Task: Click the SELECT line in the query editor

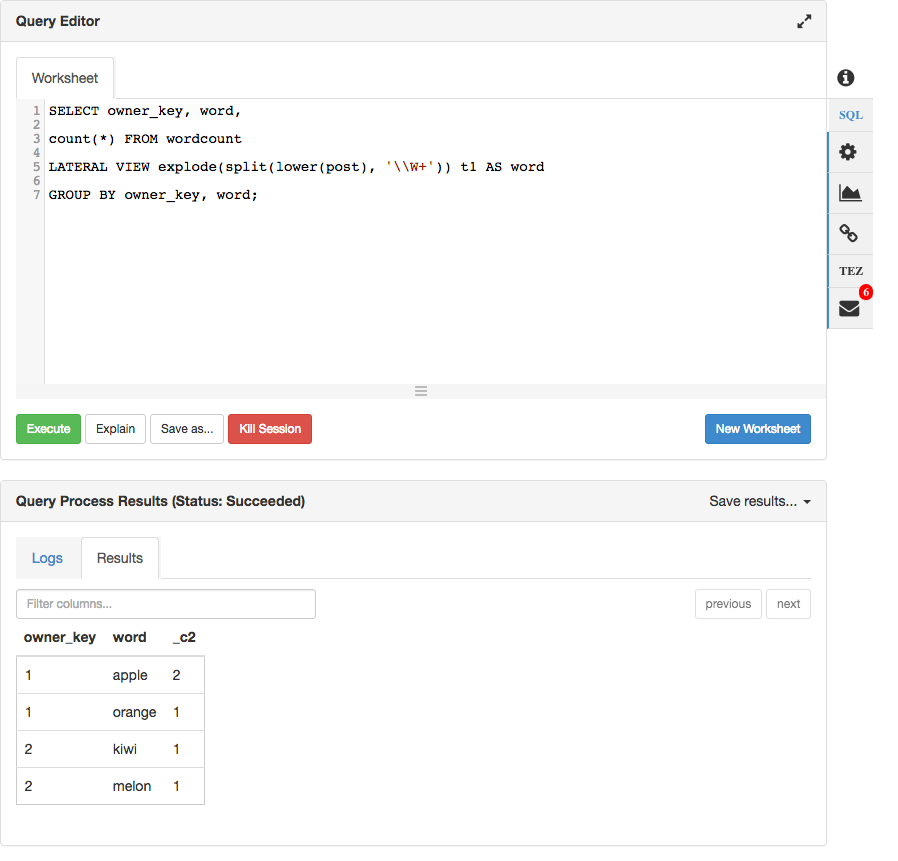Action: tap(145, 111)
